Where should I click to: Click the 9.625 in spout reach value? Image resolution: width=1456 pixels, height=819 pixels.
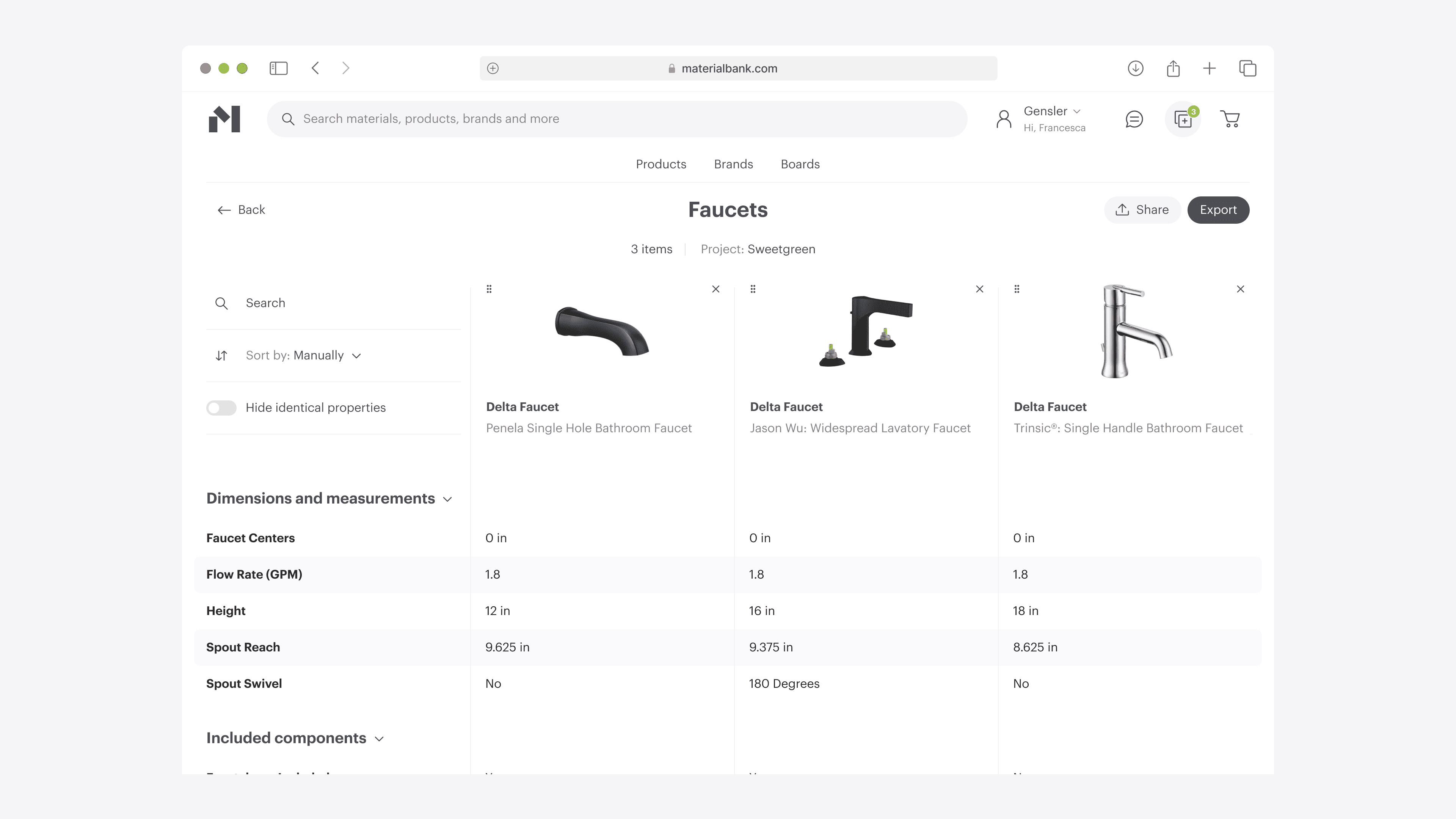(507, 647)
